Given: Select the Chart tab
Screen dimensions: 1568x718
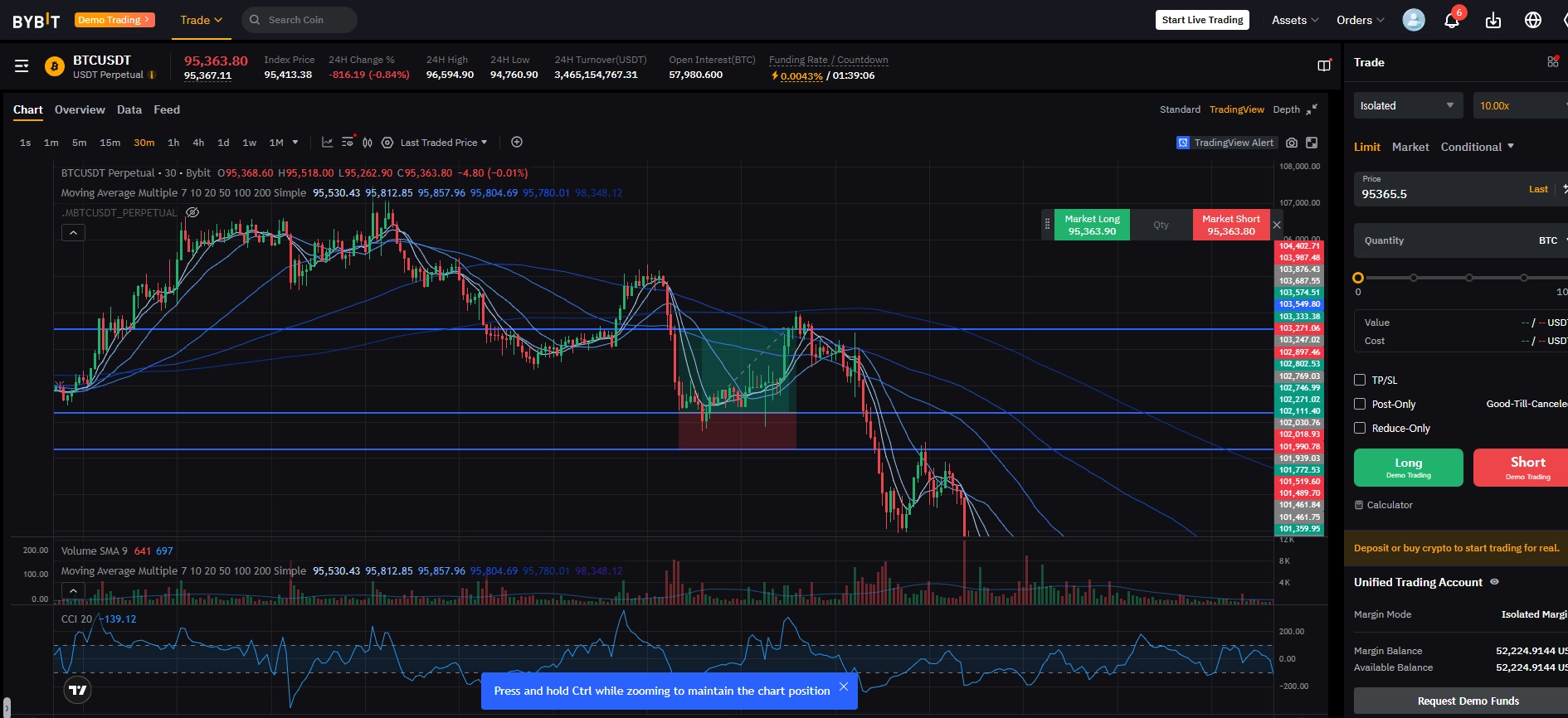Looking at the screenshot, I should pyautogui.click(x=27, y=109).
